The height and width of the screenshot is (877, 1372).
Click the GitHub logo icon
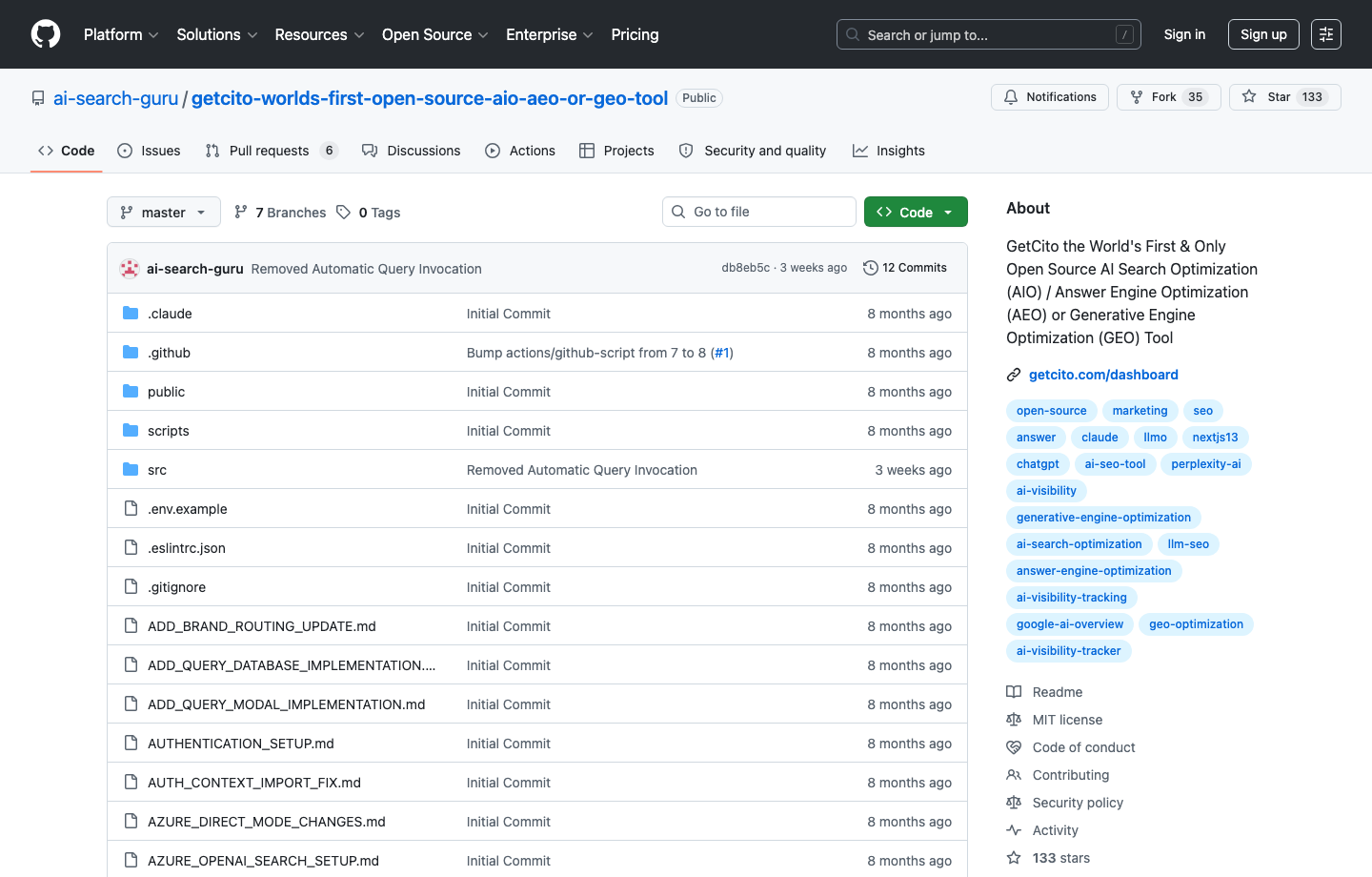coord(46,34)
